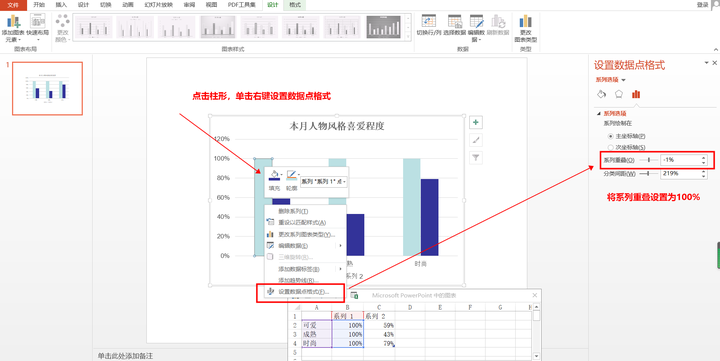This screenshot has height=361, width=720.
Task: Click the 添加图表元素 ribbon icon
Action: 14,28
